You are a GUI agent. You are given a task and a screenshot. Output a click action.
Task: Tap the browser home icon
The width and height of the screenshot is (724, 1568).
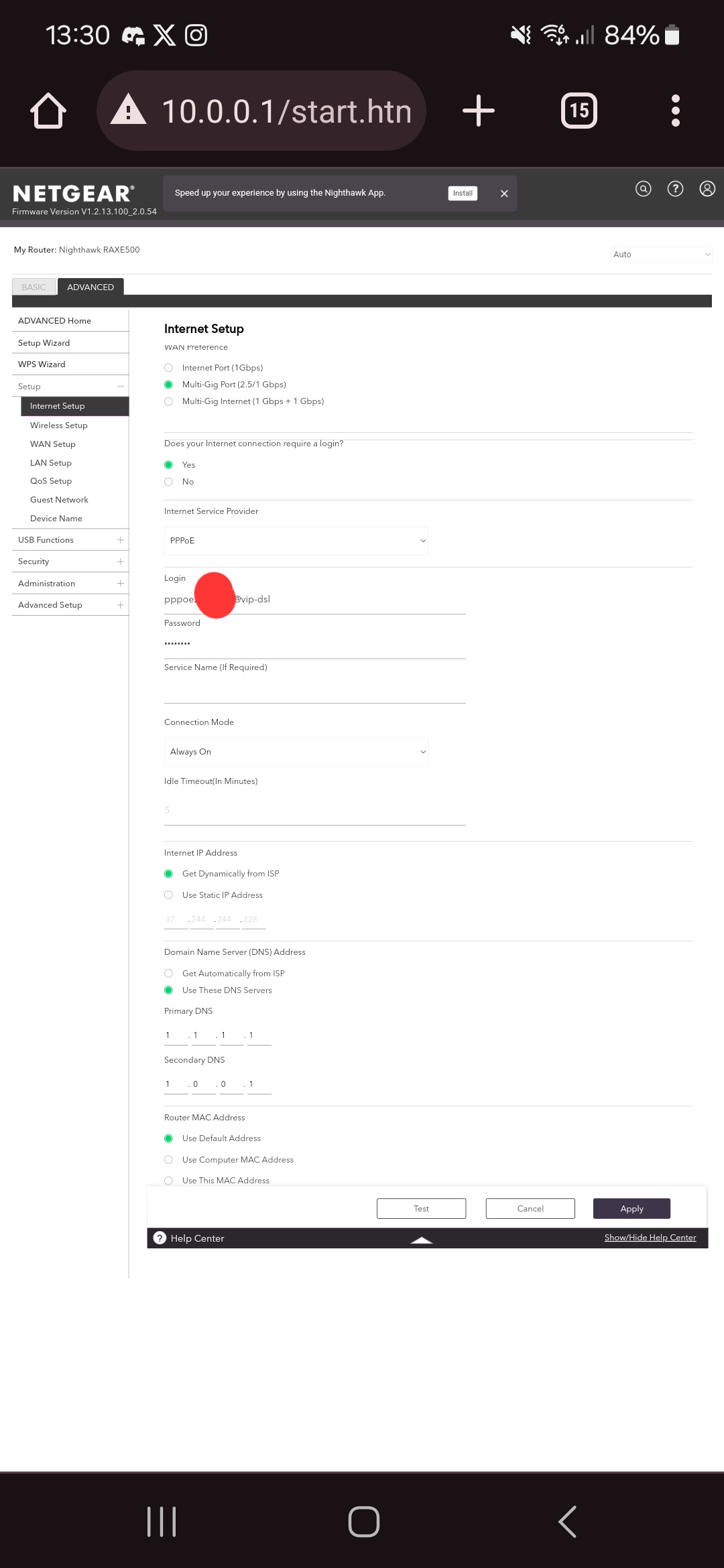click(x=48, y=111)
